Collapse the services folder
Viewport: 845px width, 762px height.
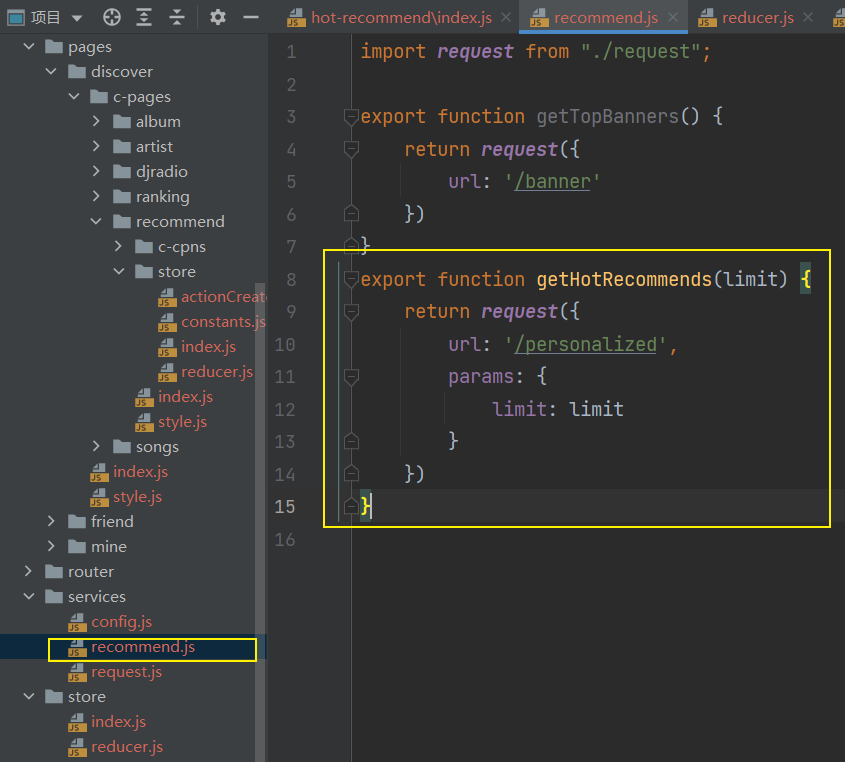(x=29, y=597)
